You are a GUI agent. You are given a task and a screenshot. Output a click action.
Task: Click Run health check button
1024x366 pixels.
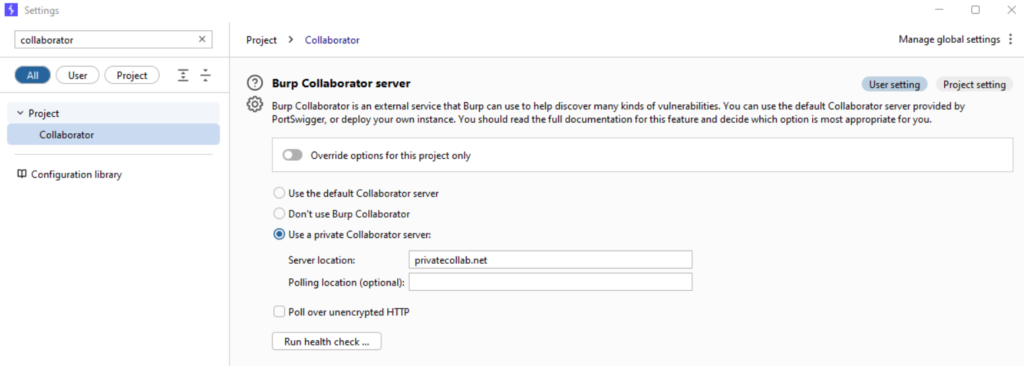click(327, 341)
